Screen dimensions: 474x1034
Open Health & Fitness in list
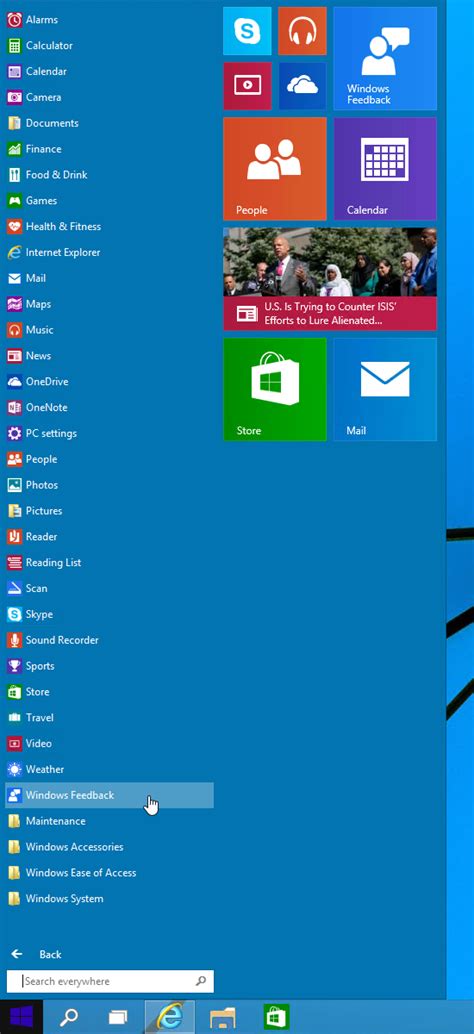[109, 226]
